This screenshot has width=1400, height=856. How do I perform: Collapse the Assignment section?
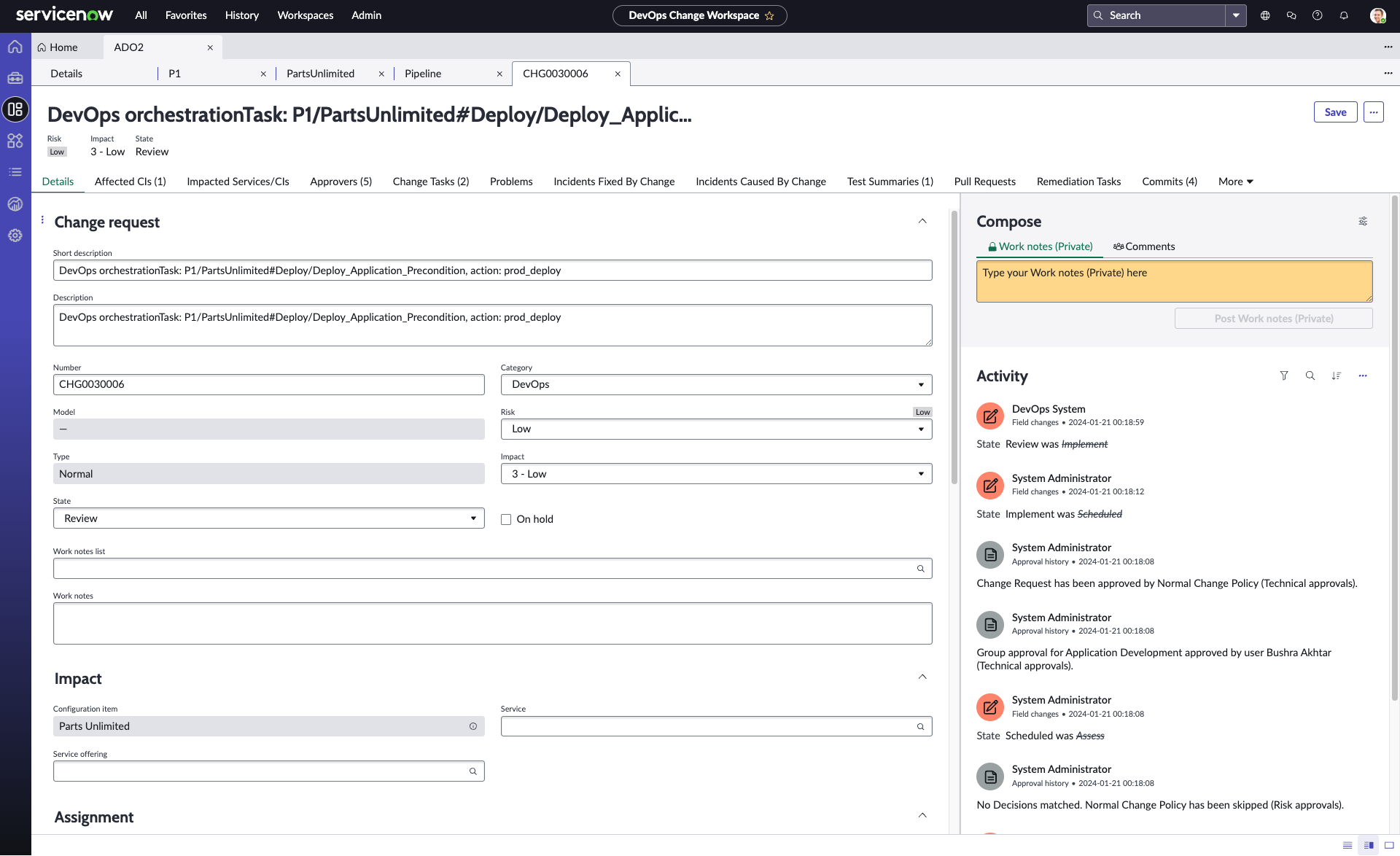pos(922,815)
